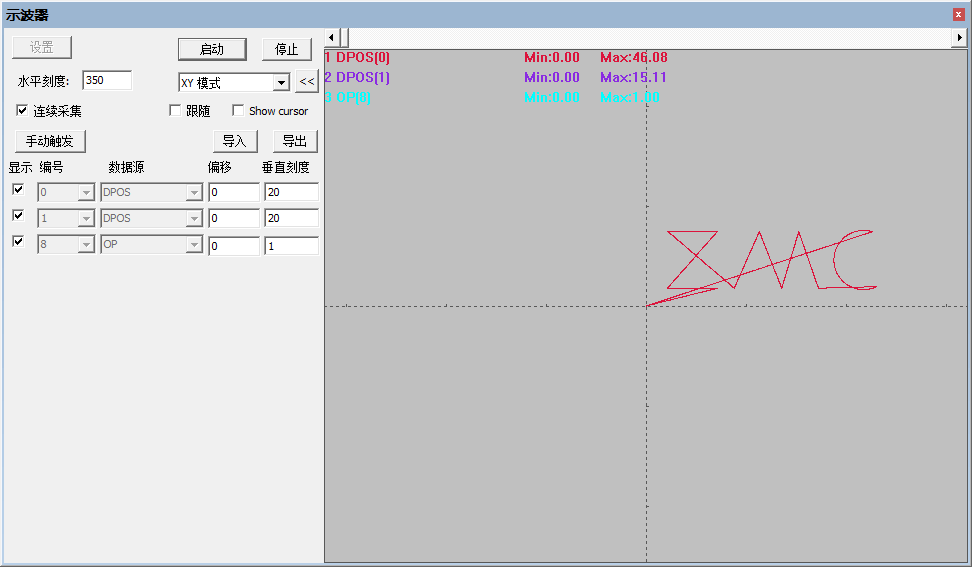Click the 启动 start button
The height and width of the screenshot is (567, 972).
[x=212, y=50]
